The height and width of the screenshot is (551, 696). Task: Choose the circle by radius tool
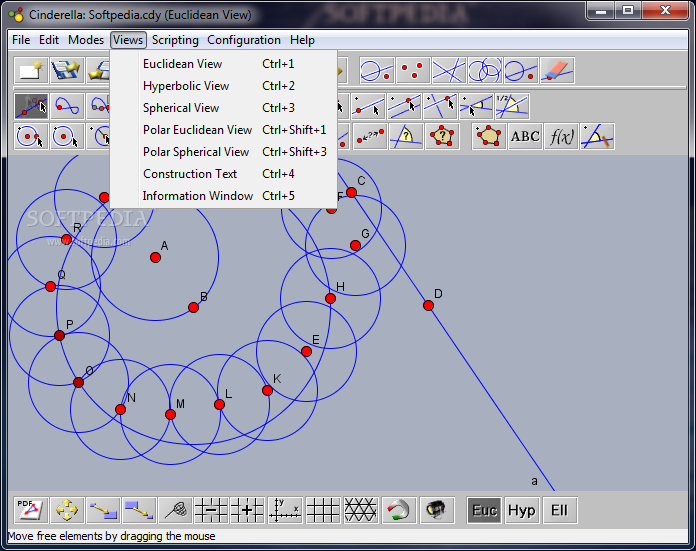click(67, 136)
